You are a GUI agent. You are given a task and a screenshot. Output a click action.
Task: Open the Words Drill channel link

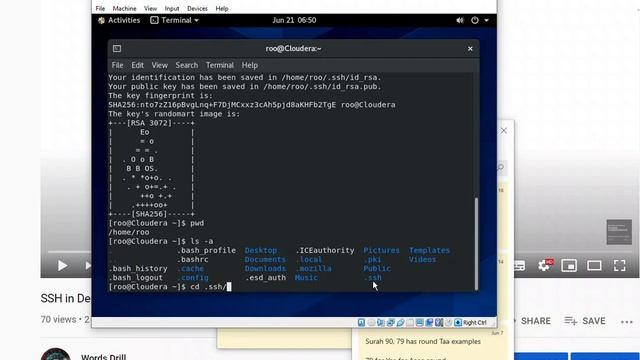click(x=103, y=357)
